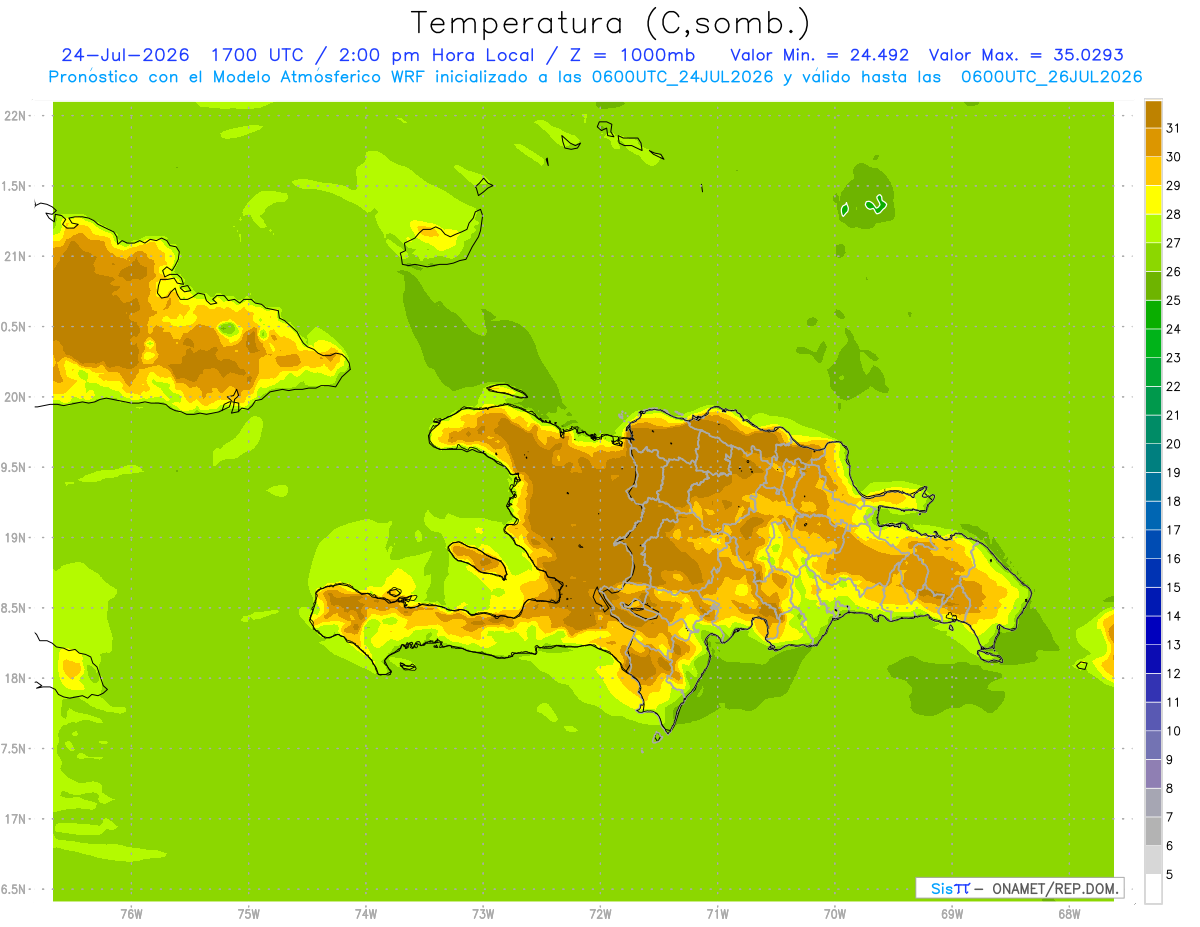Click the "20N" latitude label
The height and width of the screenshot is (927, 1200).
click(x=15, y=397)
